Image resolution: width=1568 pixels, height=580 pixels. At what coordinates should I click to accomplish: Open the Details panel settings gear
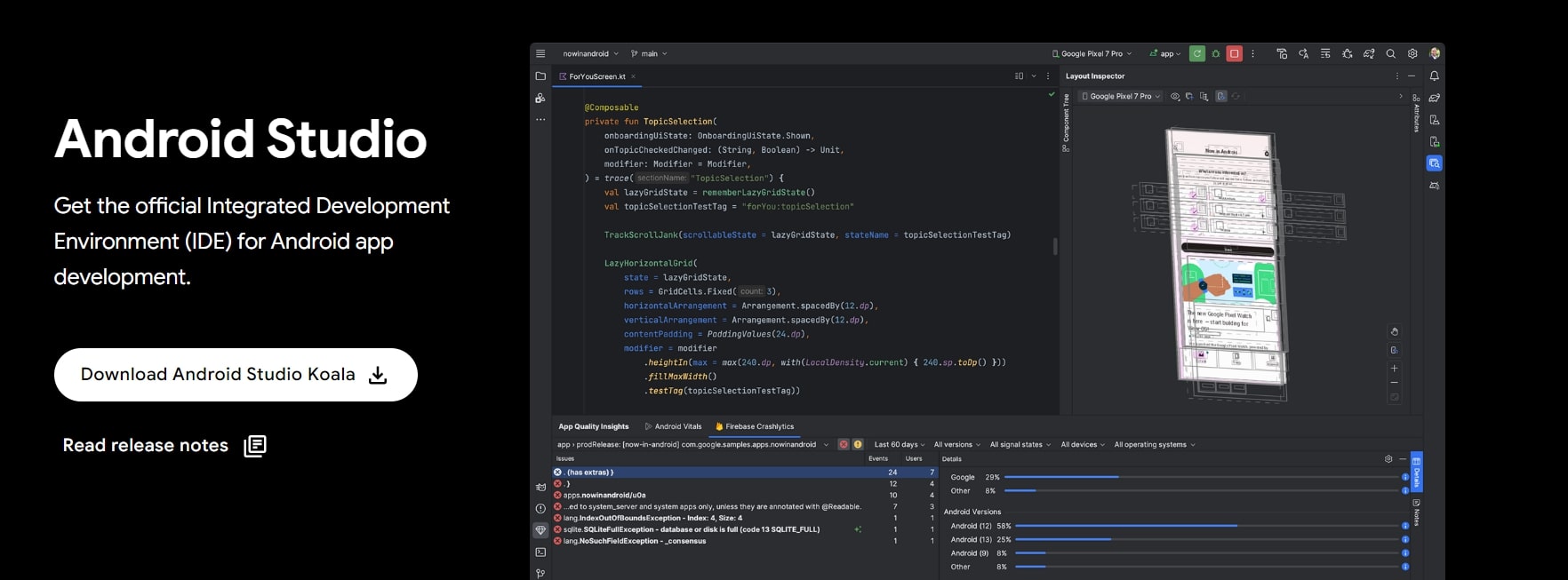[x=1388, y=459]
